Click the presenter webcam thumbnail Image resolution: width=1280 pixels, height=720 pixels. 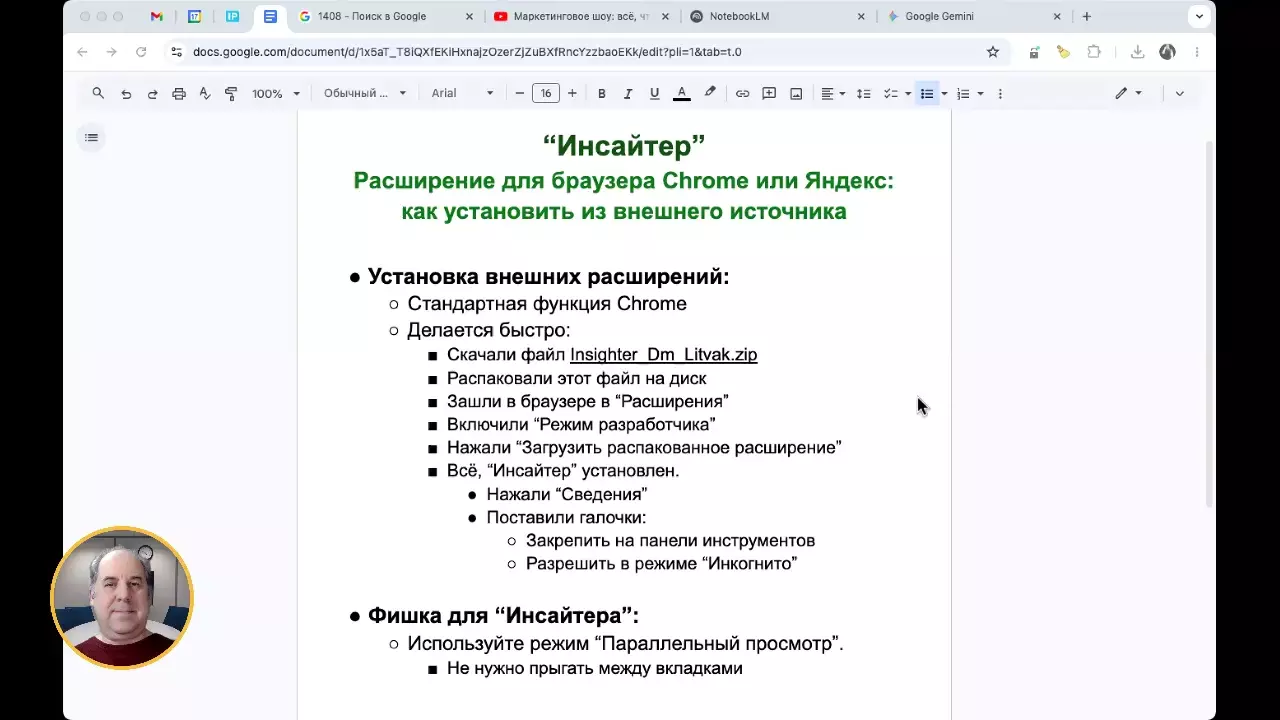[122, 598]
